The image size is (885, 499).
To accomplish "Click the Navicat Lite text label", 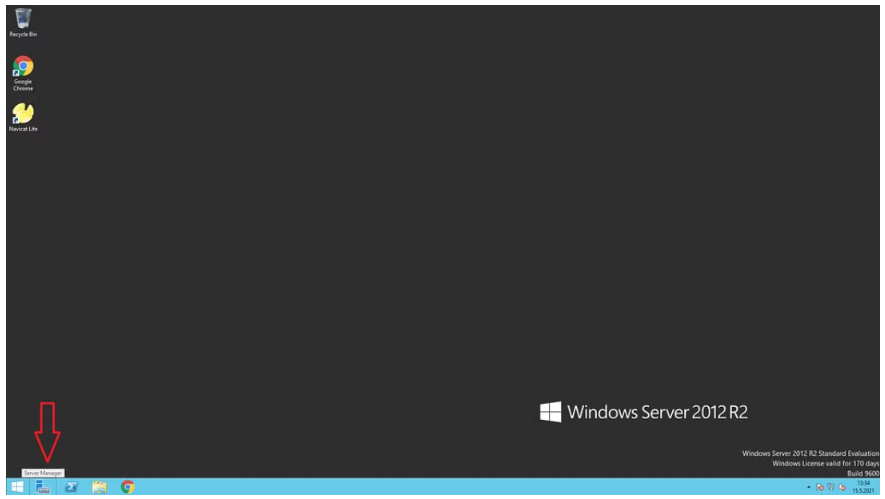I will (23, 129).
